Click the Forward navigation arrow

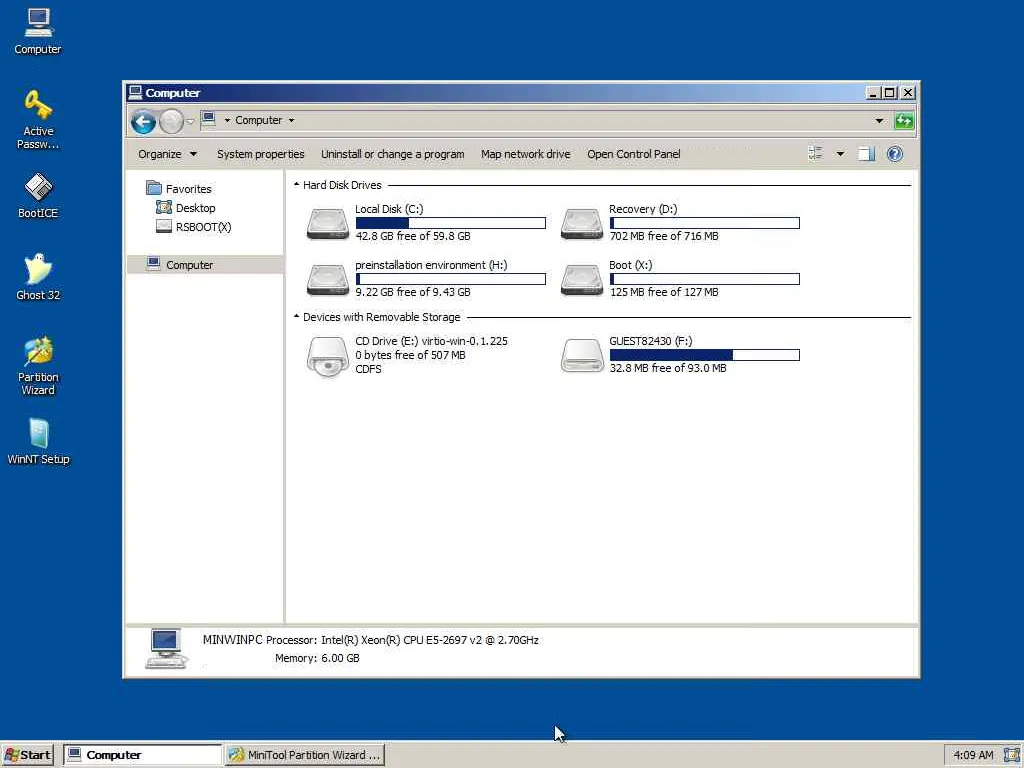click(171, 121)
